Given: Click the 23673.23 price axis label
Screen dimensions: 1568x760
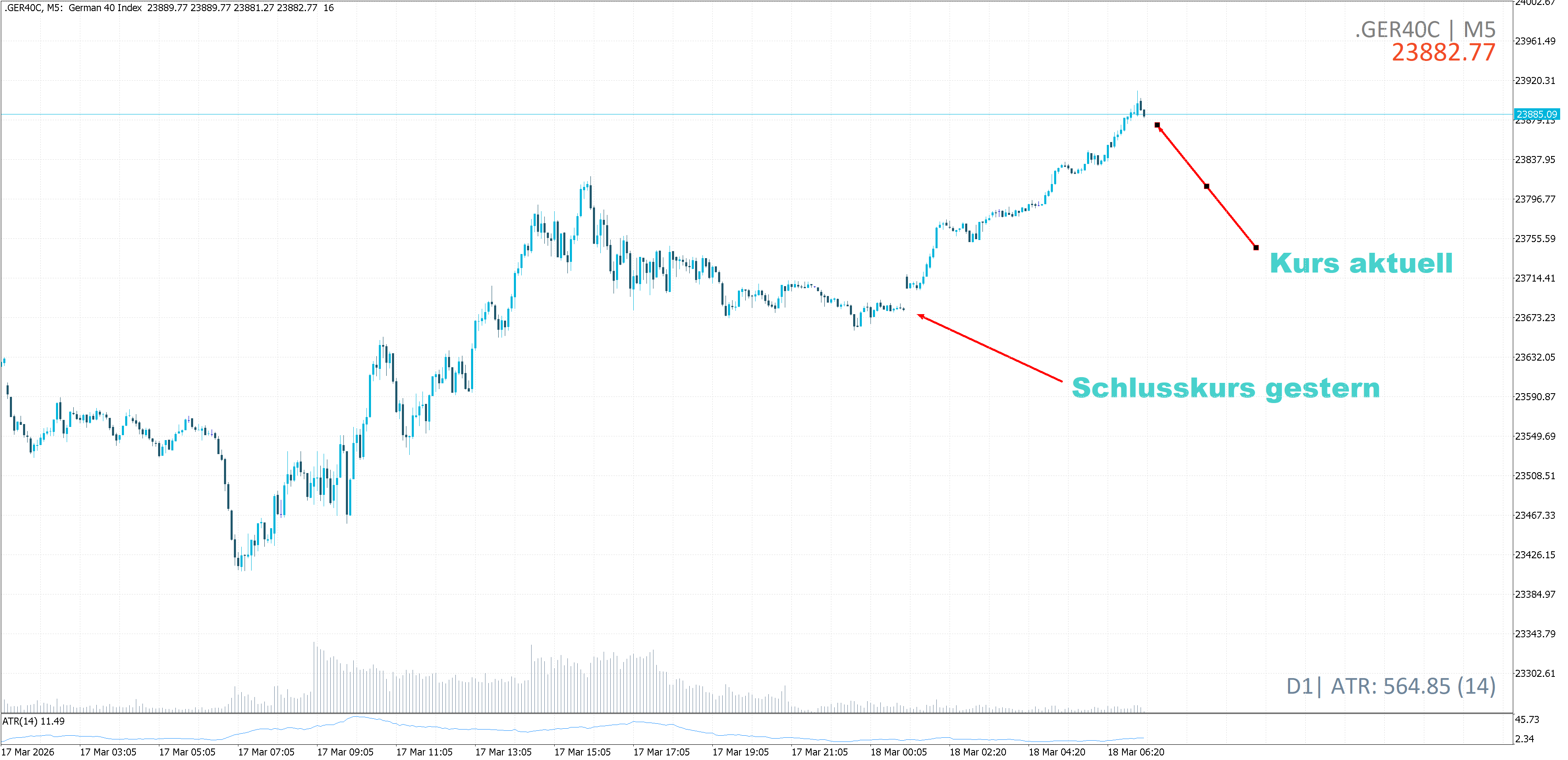Looking at the screenshot, I should click(x=1535, y=318).
